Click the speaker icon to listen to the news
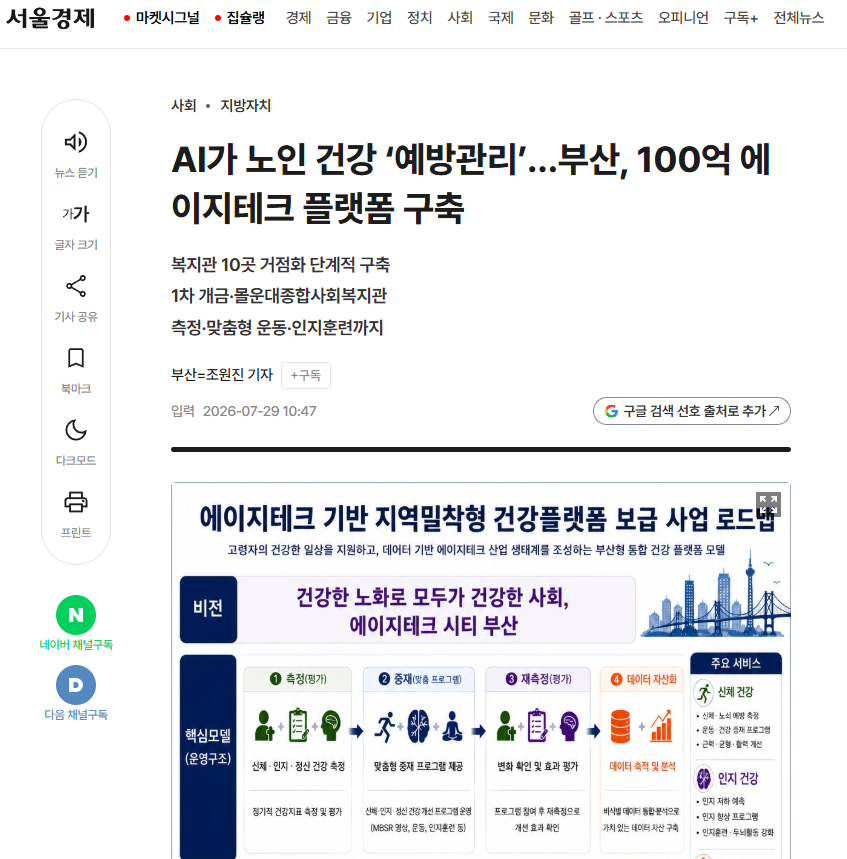This screenshot has width=847, height=859. 76,142
